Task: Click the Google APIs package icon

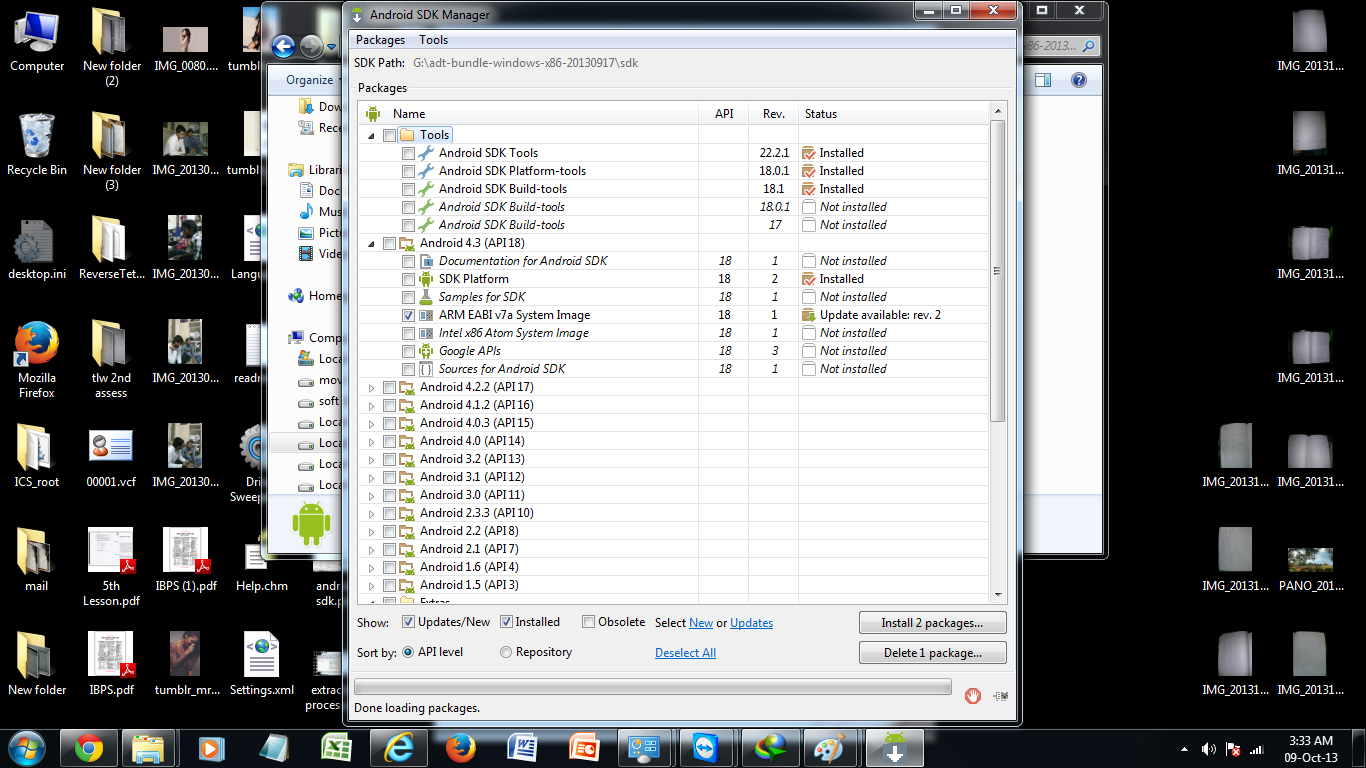Action: tap(426, 351)
